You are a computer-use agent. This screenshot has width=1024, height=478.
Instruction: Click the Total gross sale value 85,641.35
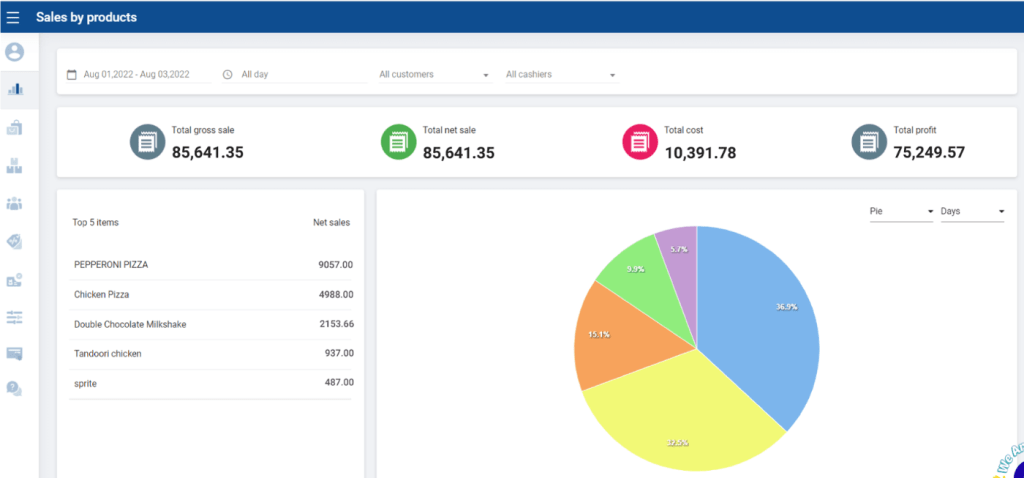coord(208,153)
